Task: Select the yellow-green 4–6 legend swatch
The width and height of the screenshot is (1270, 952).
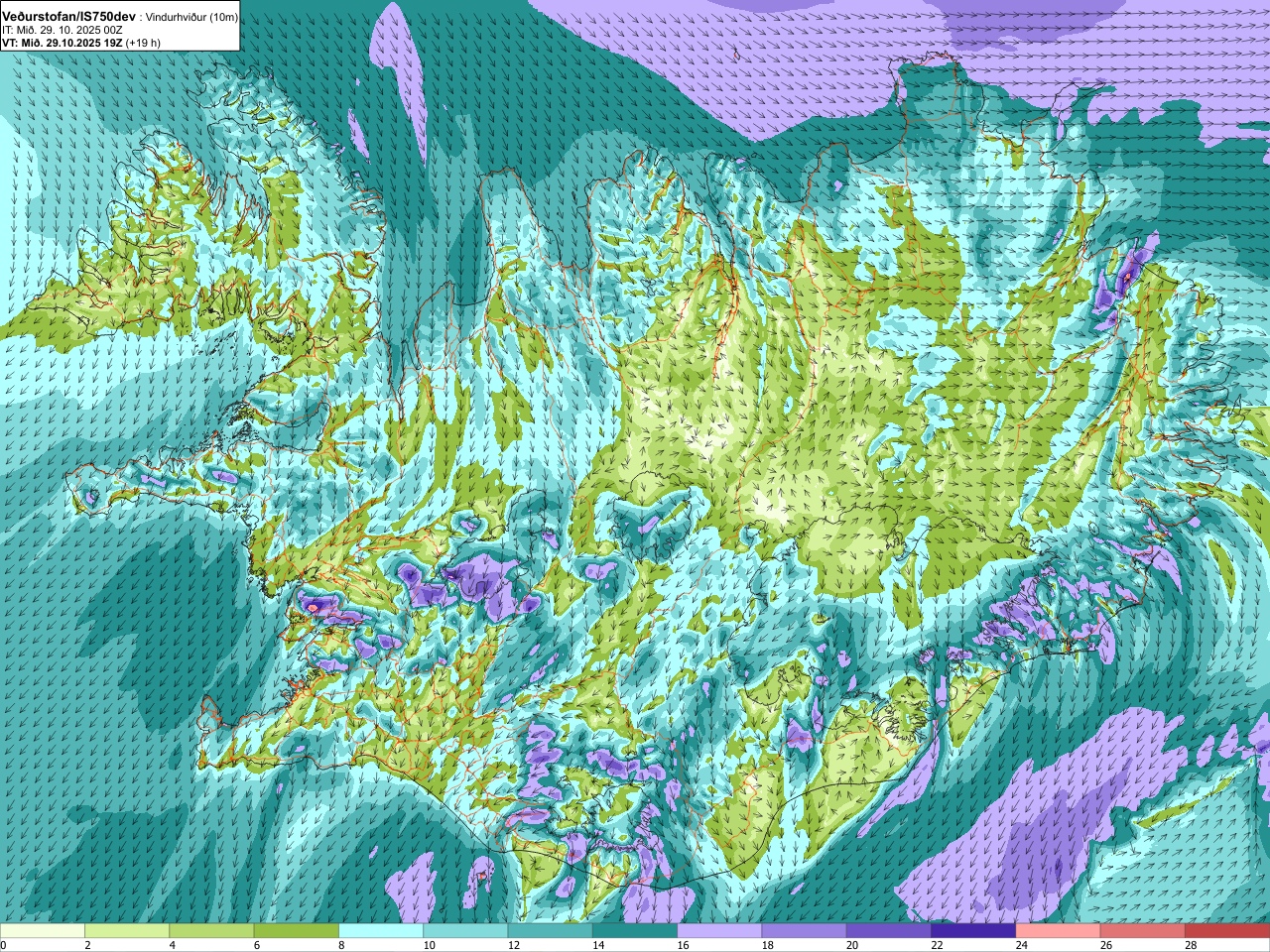Action: click(211, 930)
